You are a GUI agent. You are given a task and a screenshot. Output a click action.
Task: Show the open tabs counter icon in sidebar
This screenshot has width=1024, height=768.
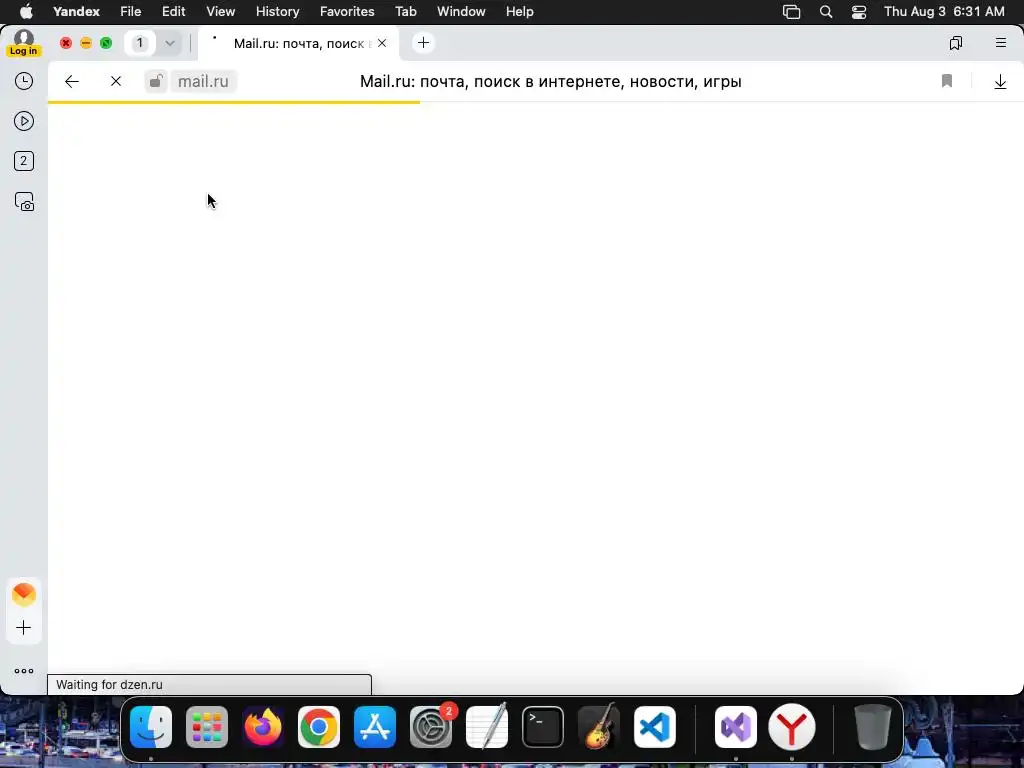pos(24,161)
